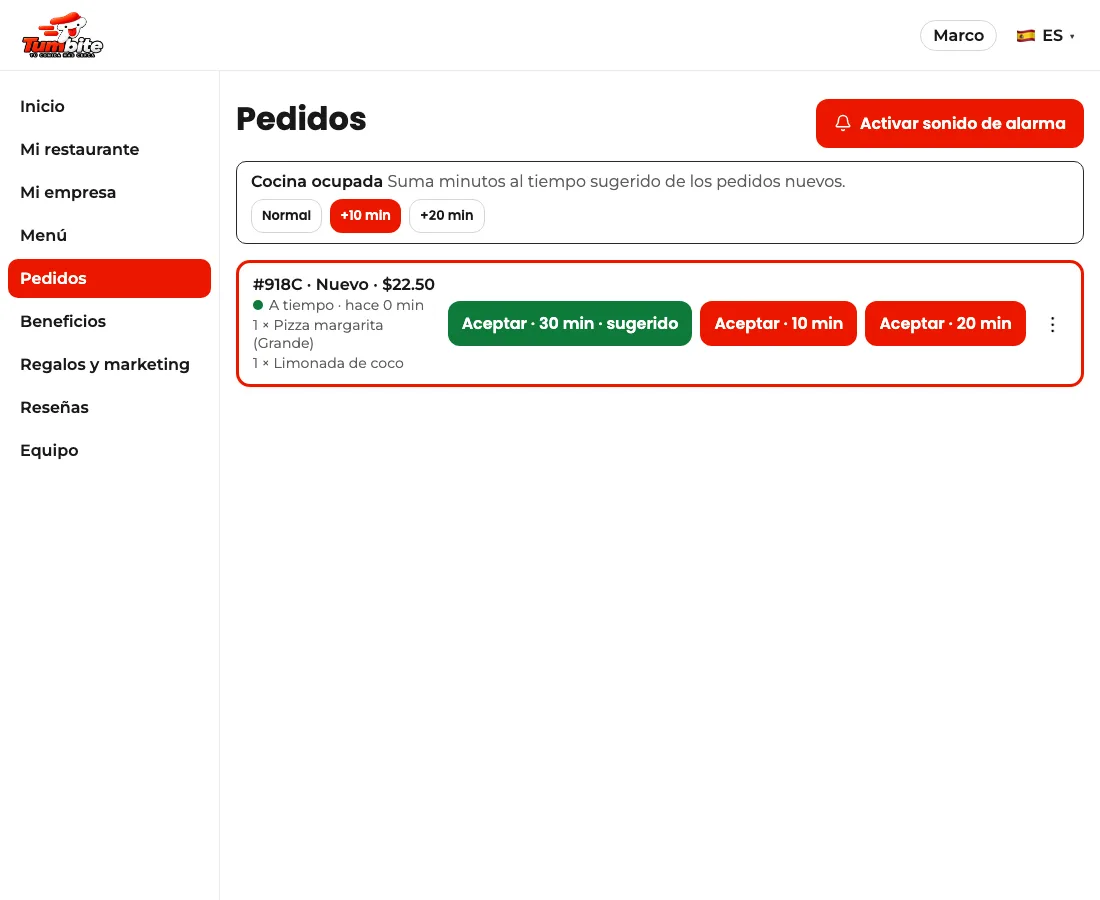Open Beneficios page
The width and height of the screenshot is (1100, 900).
[x=109, y=321]
